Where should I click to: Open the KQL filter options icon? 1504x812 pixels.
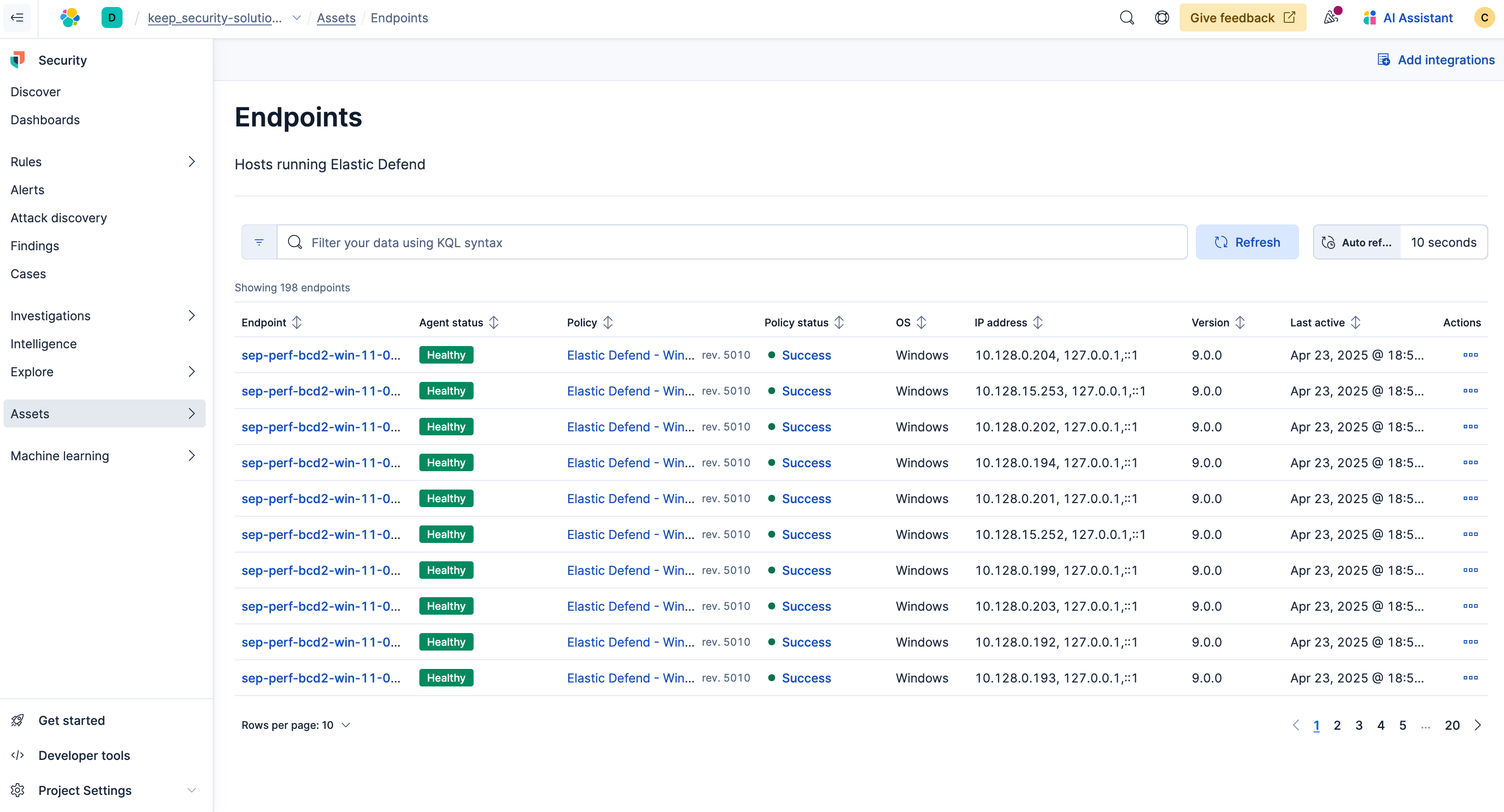tap(259, 242)
